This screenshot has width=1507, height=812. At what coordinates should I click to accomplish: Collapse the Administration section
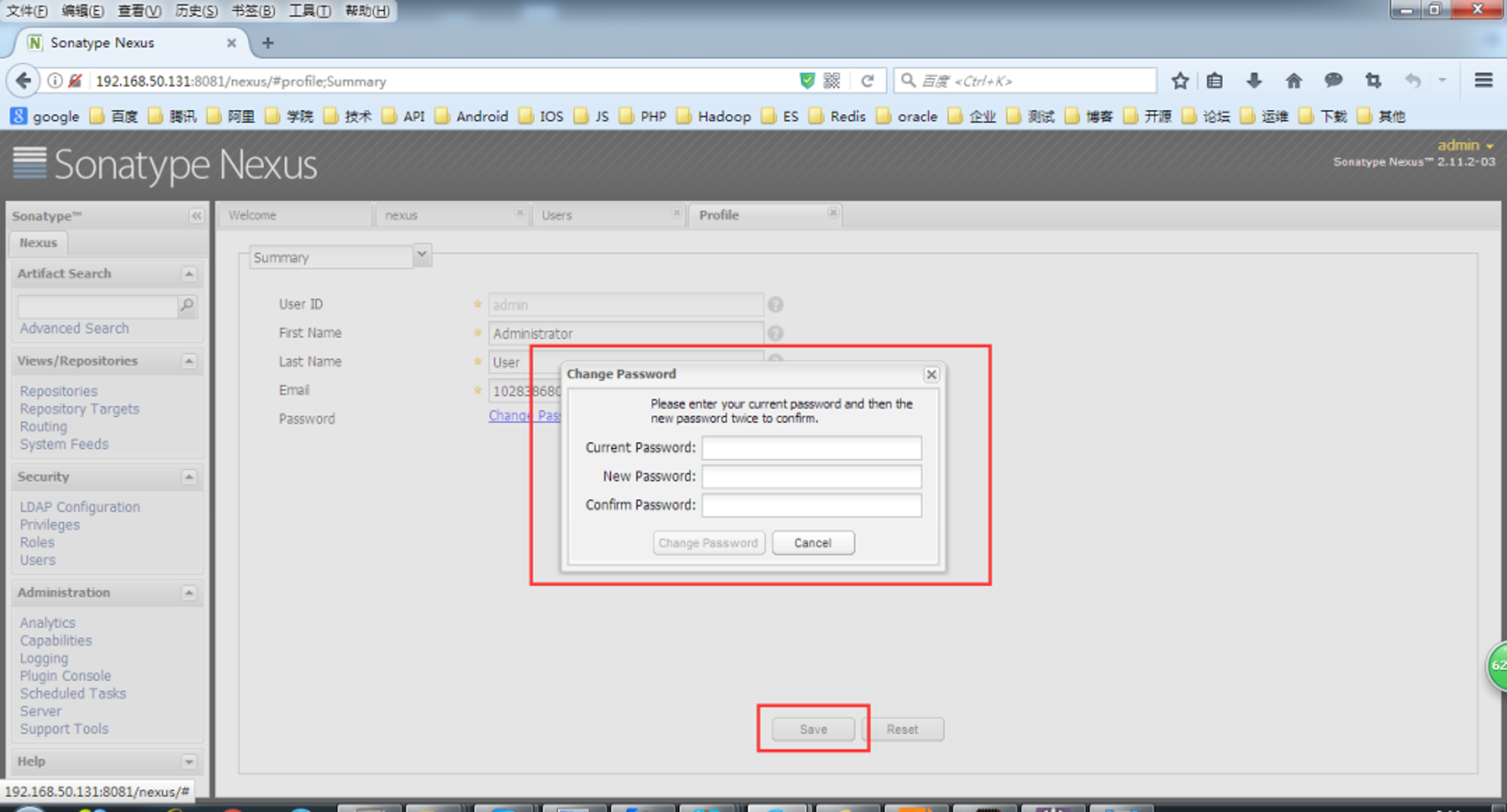(x=189, y=594)
